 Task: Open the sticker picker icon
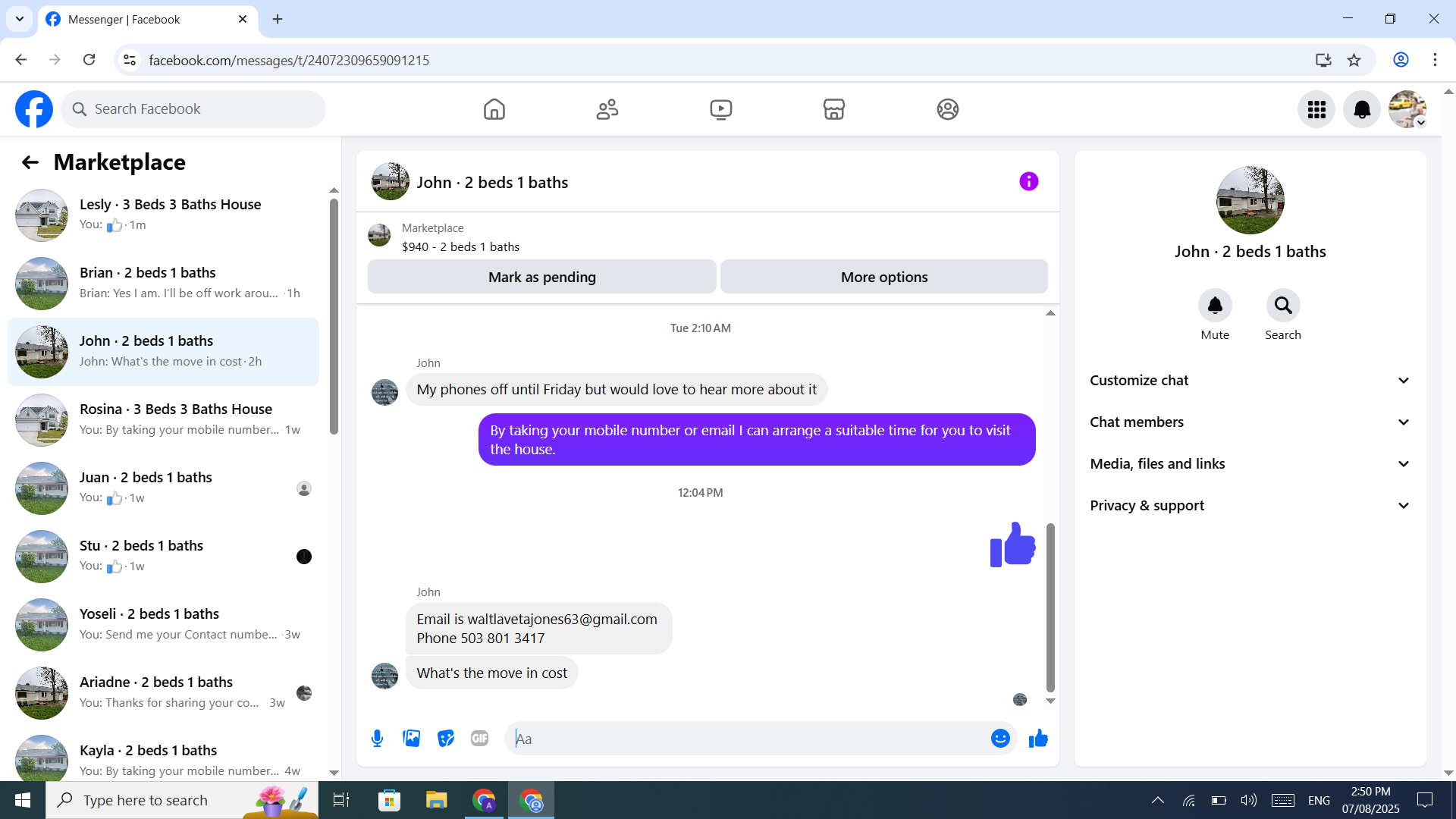(446, 738)
